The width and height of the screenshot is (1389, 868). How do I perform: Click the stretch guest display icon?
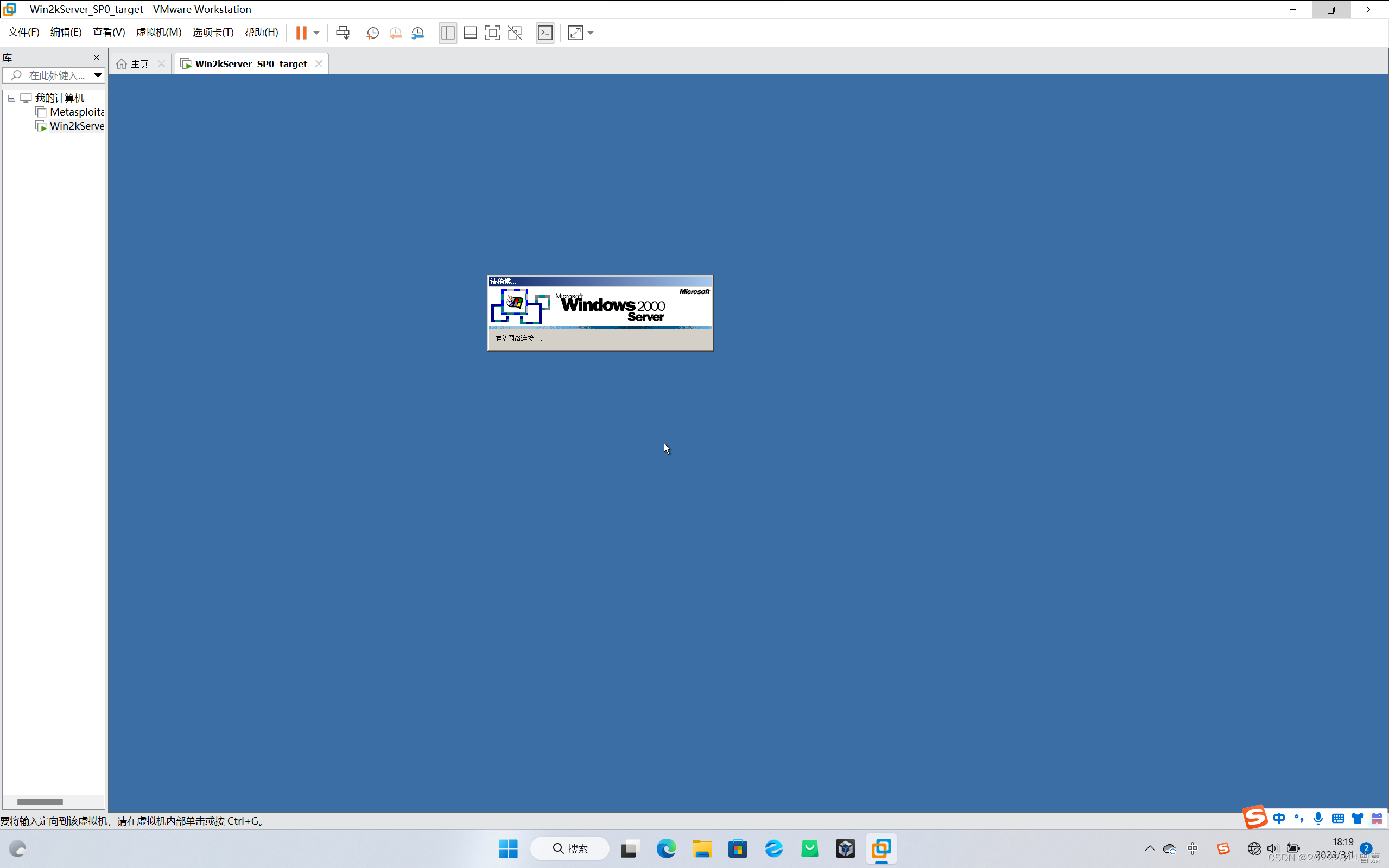point(575,33)
